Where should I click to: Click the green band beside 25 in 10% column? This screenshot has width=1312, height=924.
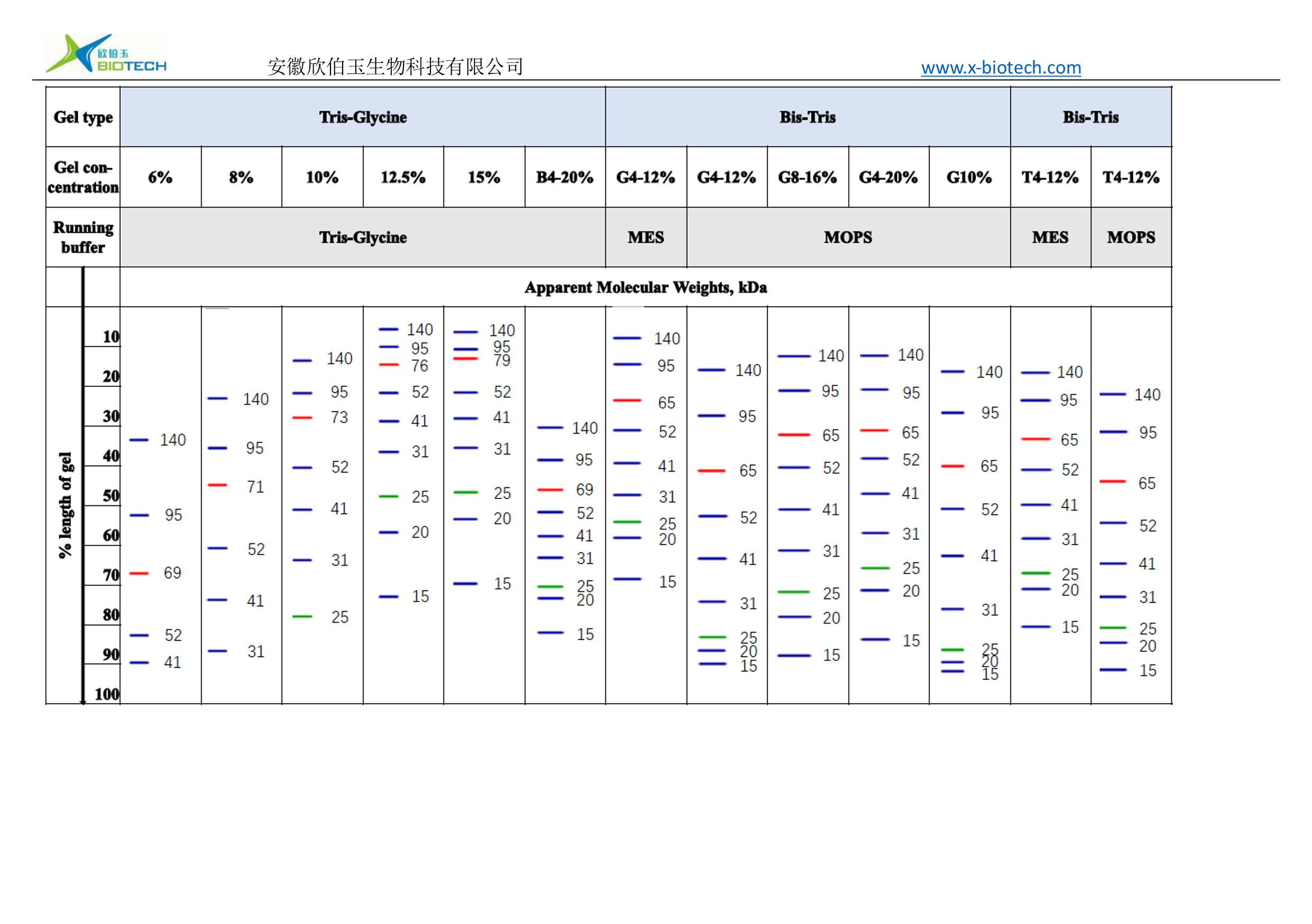point(302,616)
